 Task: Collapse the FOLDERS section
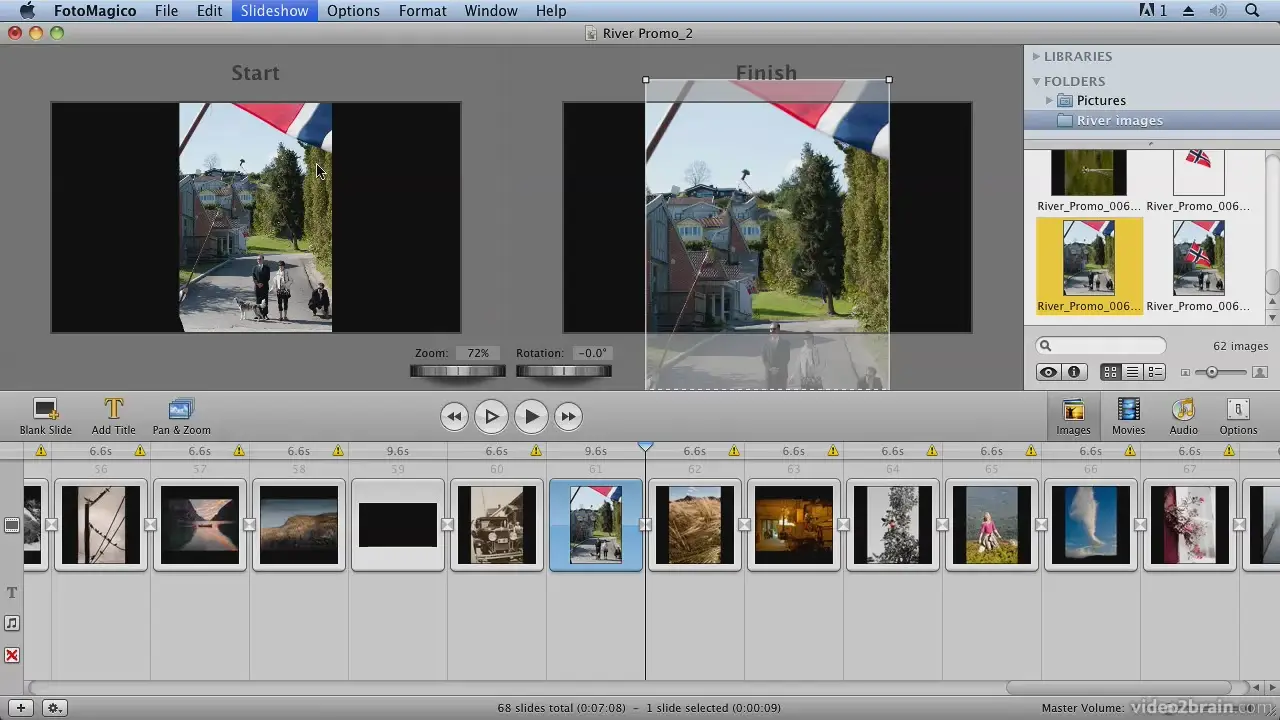(x=1037, y=81)
